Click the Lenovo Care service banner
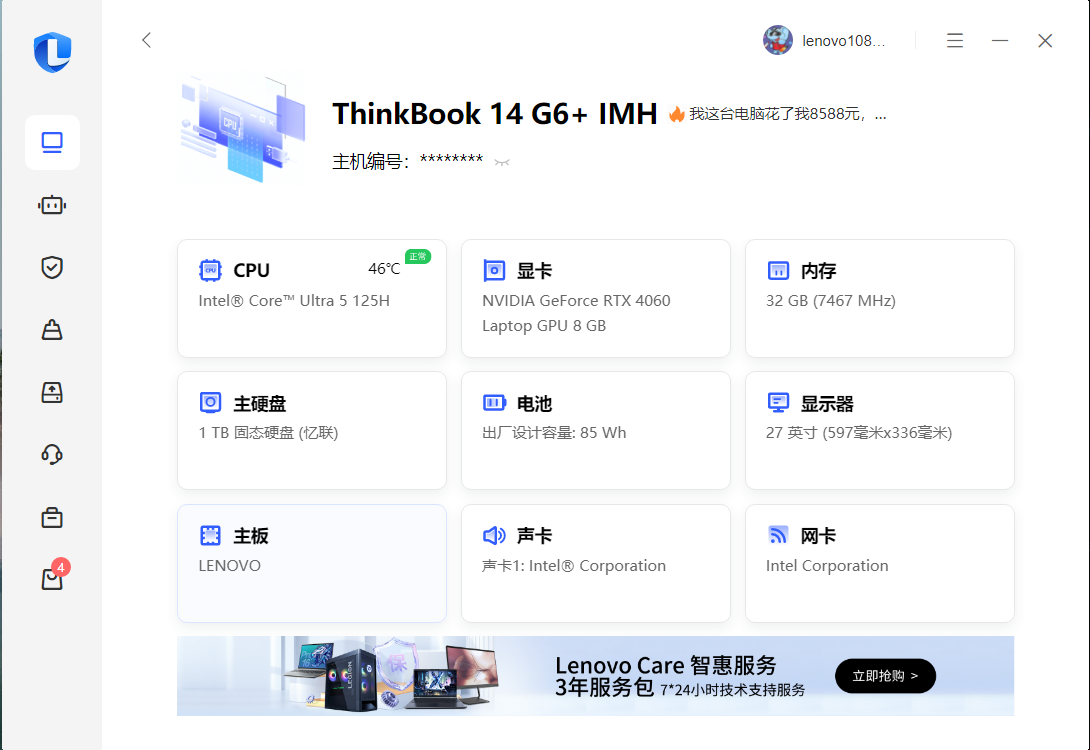This screenshot has width=1090, height=750. click(595, 676)
